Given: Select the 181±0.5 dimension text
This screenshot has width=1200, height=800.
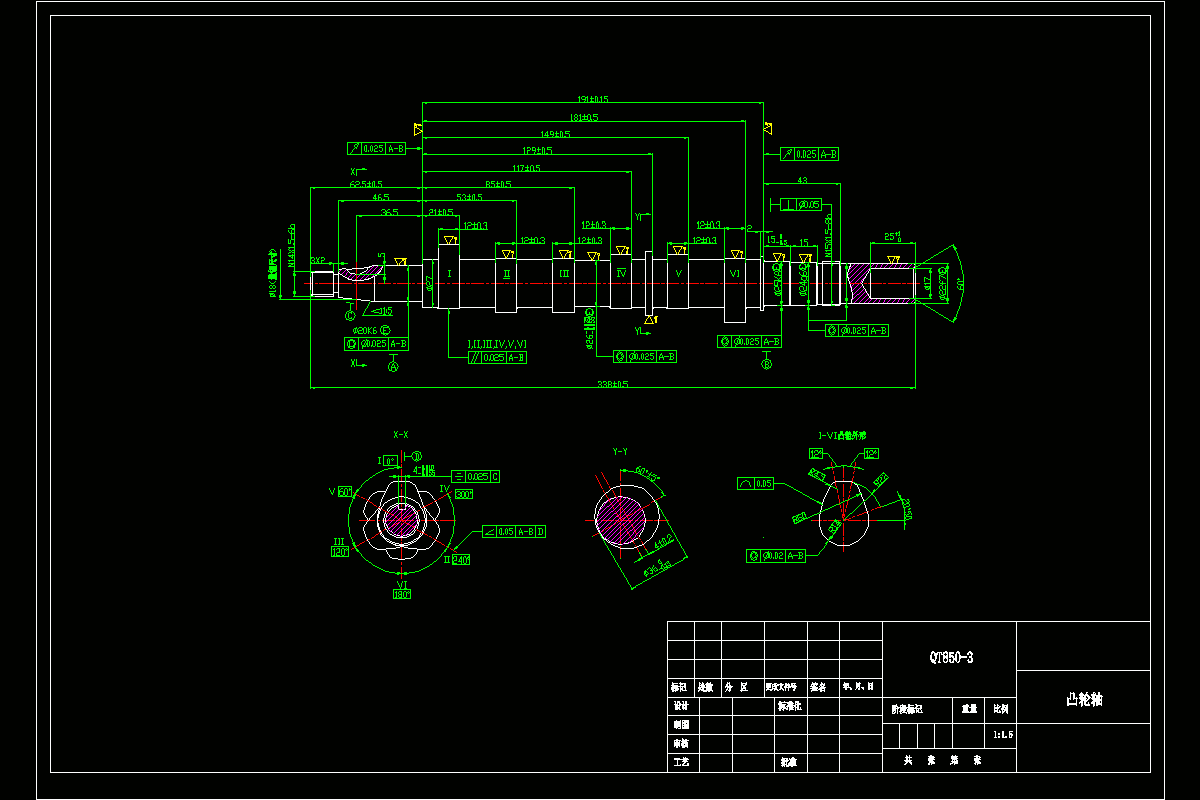Looking at the screenshot, I should pos(584,117).
